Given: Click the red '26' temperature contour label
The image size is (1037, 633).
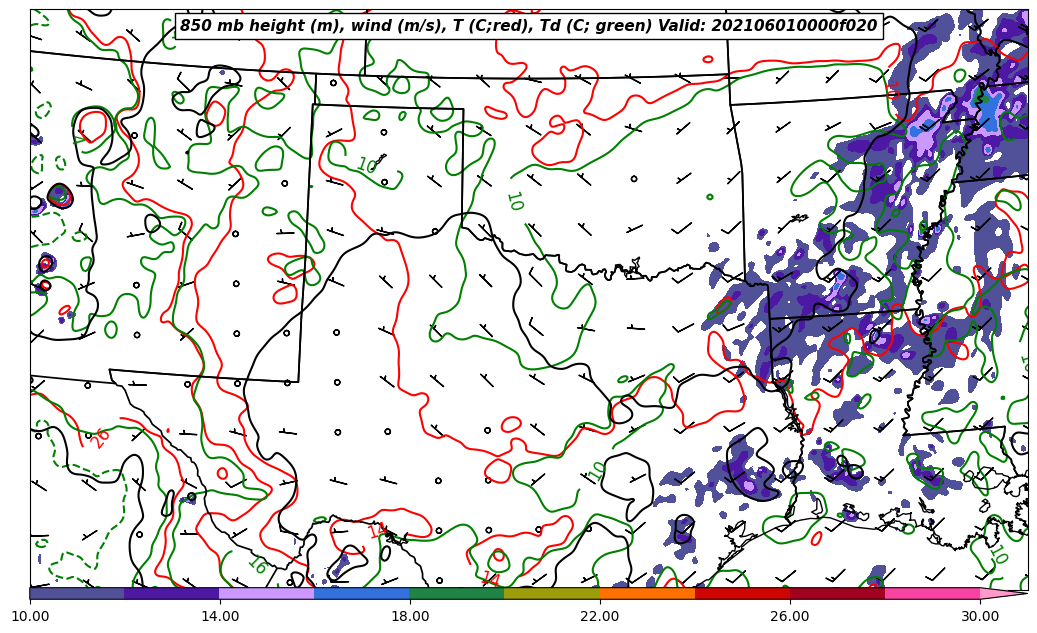Looking at the screenshot, I should (99, 439).
